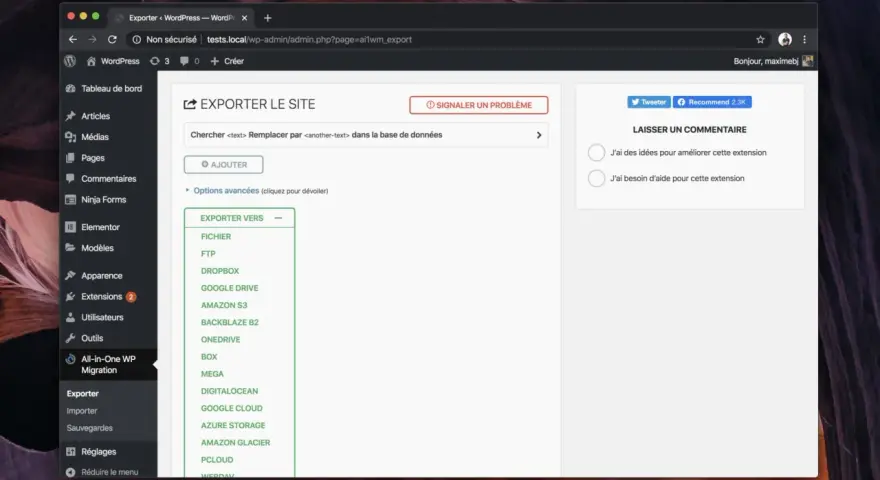The image size is (880, 480).
Task: Expand Options avancées
Action: 226,190
